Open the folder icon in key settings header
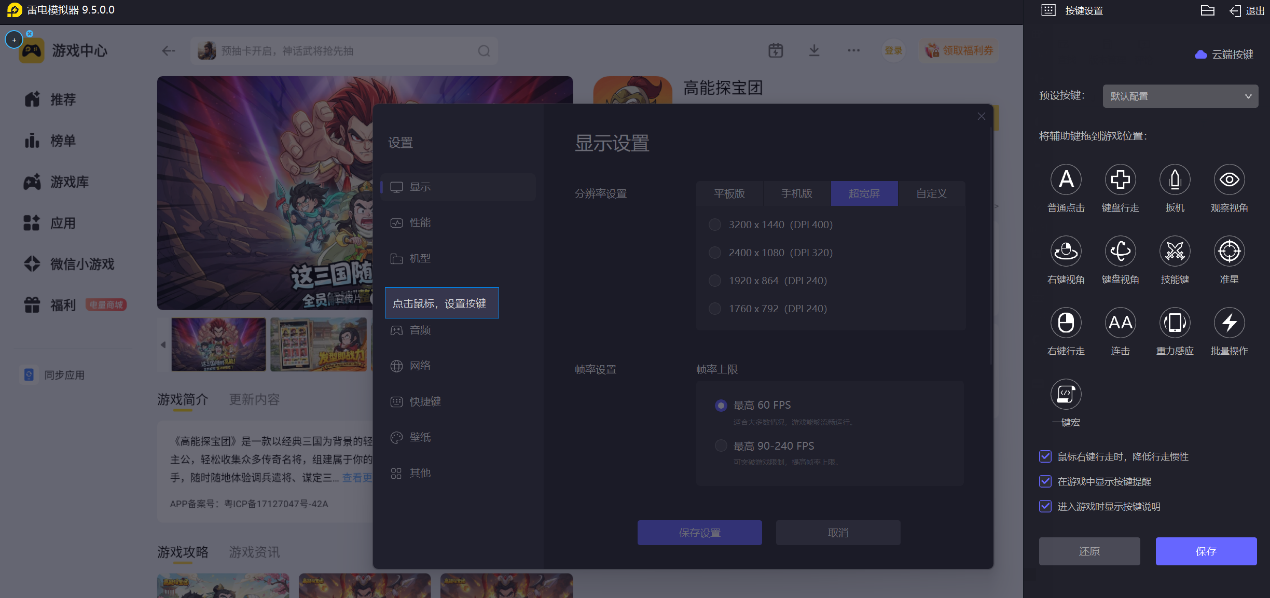The height and width of the screenshot is (598, 1270). [x=1207, y=10]
